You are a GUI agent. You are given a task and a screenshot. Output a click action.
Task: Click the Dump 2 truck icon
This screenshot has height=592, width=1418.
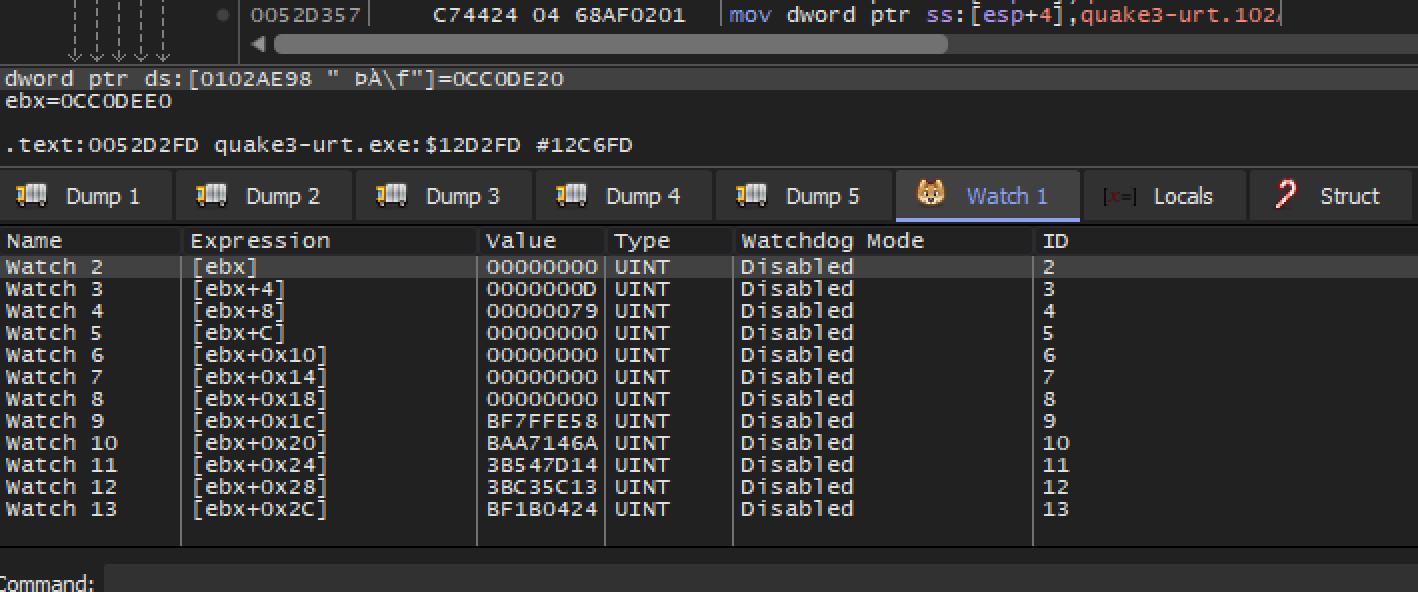pos(212,194)
